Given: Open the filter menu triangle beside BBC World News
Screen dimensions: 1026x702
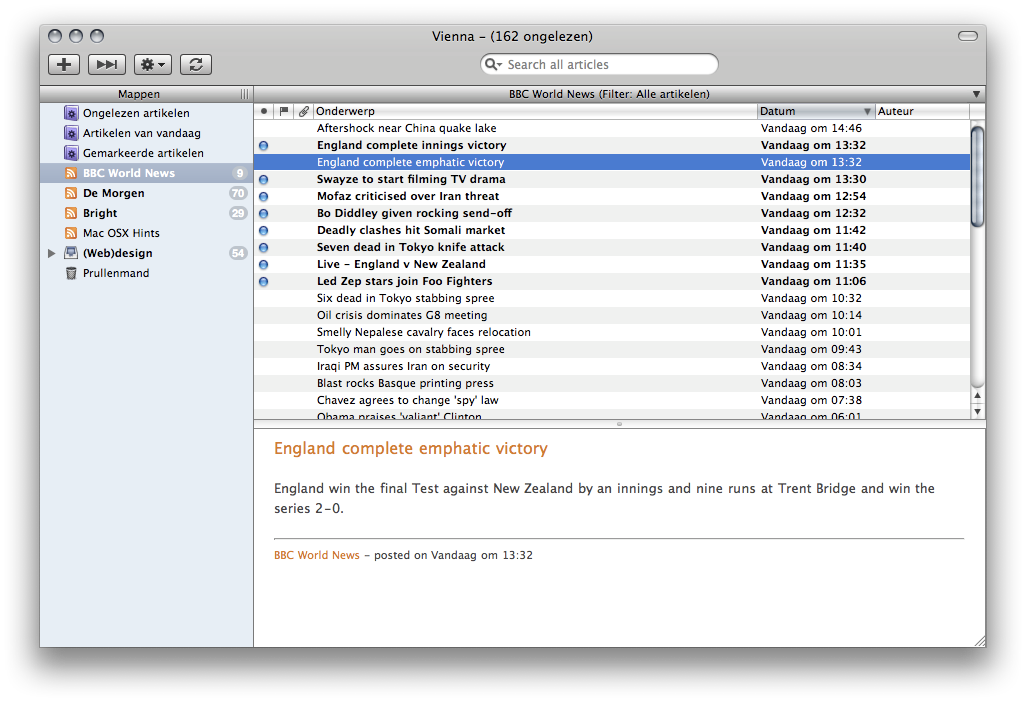Looking at the screenshot, I should coord(976,94).
